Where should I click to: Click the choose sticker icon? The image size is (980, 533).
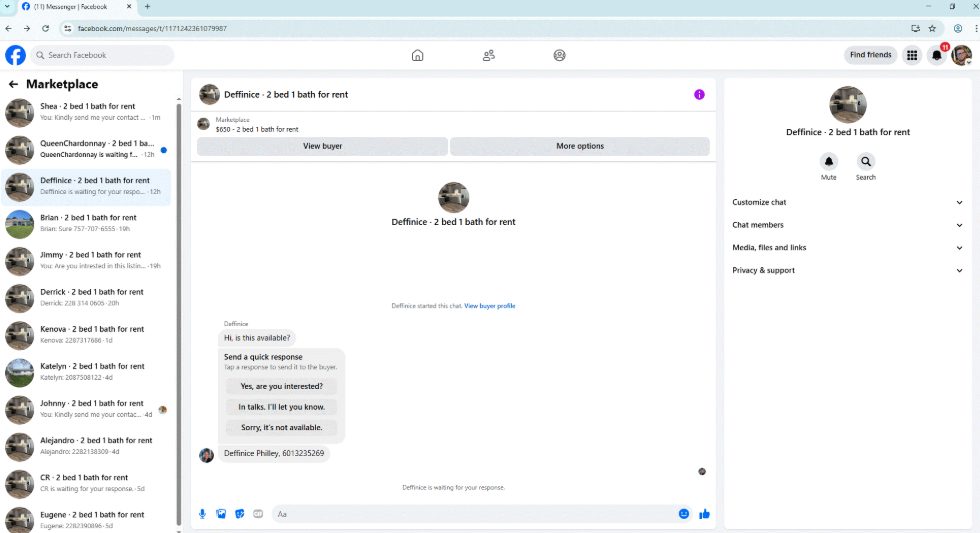240,514
